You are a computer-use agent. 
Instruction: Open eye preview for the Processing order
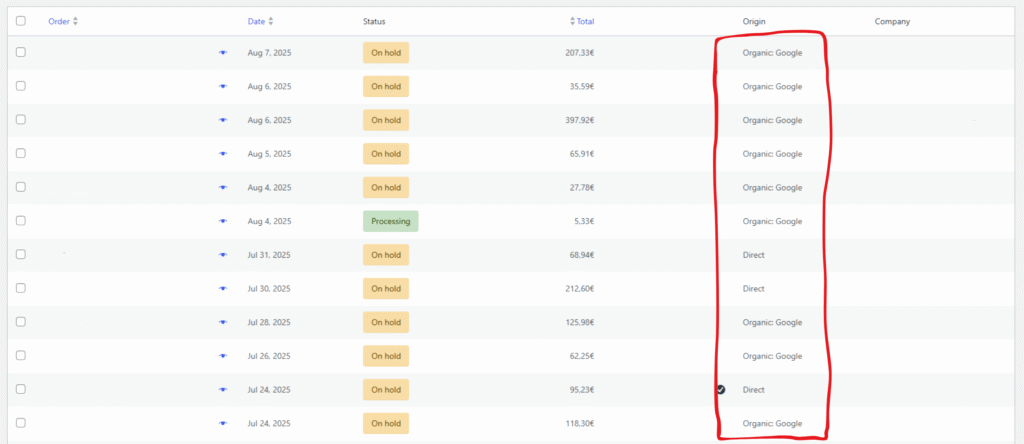point(223,221)
